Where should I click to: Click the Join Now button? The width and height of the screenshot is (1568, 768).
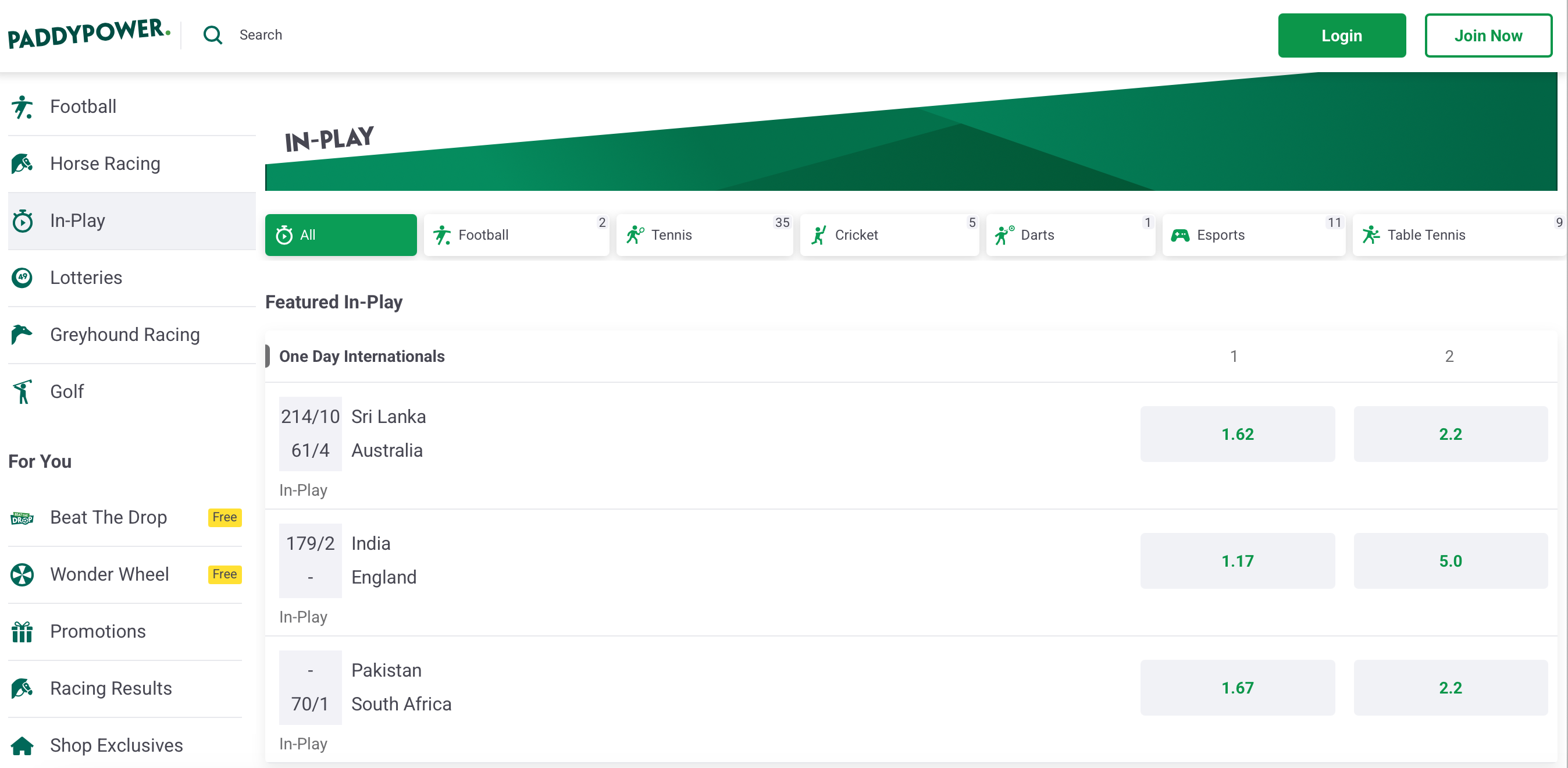[1488, 35]
